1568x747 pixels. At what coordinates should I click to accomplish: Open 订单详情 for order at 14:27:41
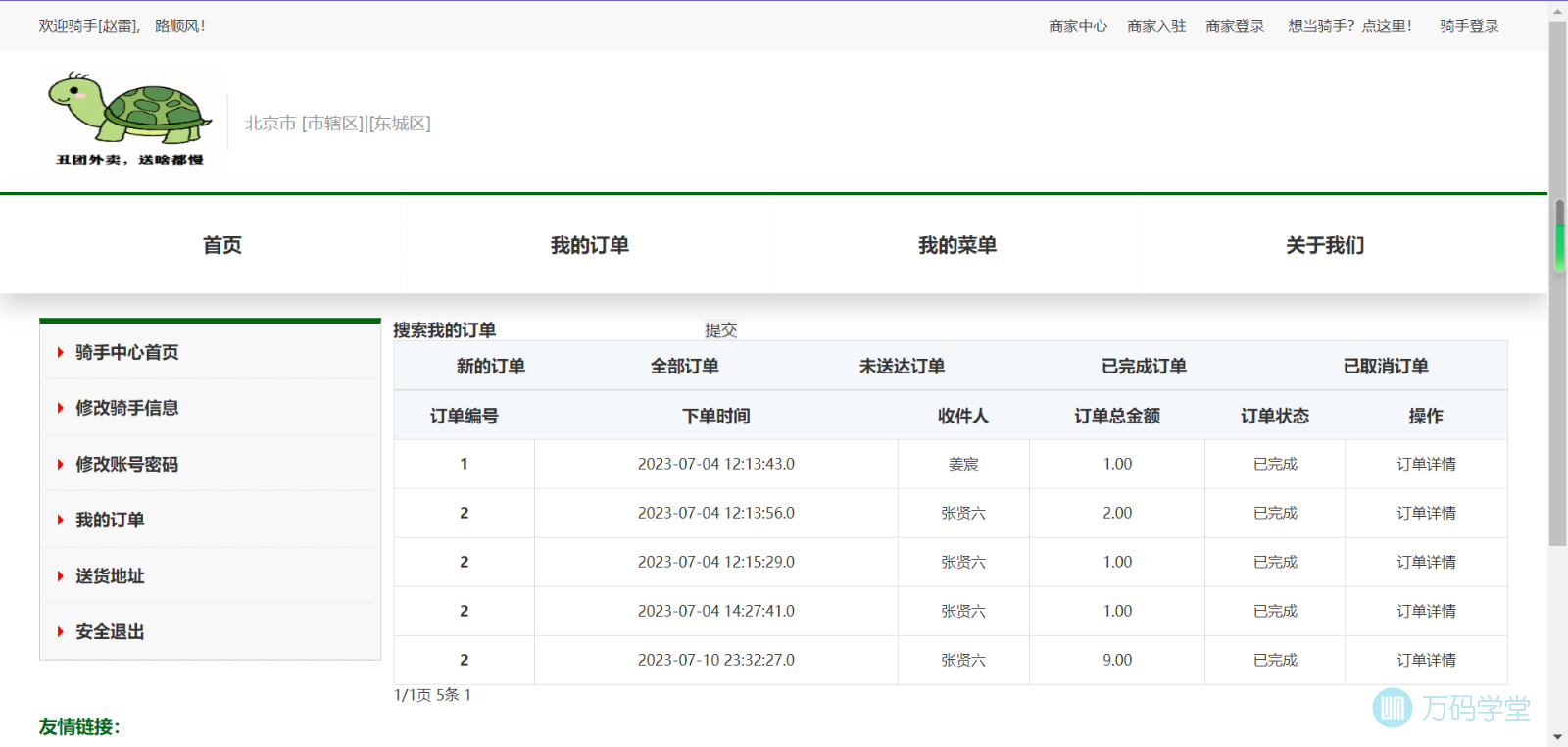coord(1426,611)
